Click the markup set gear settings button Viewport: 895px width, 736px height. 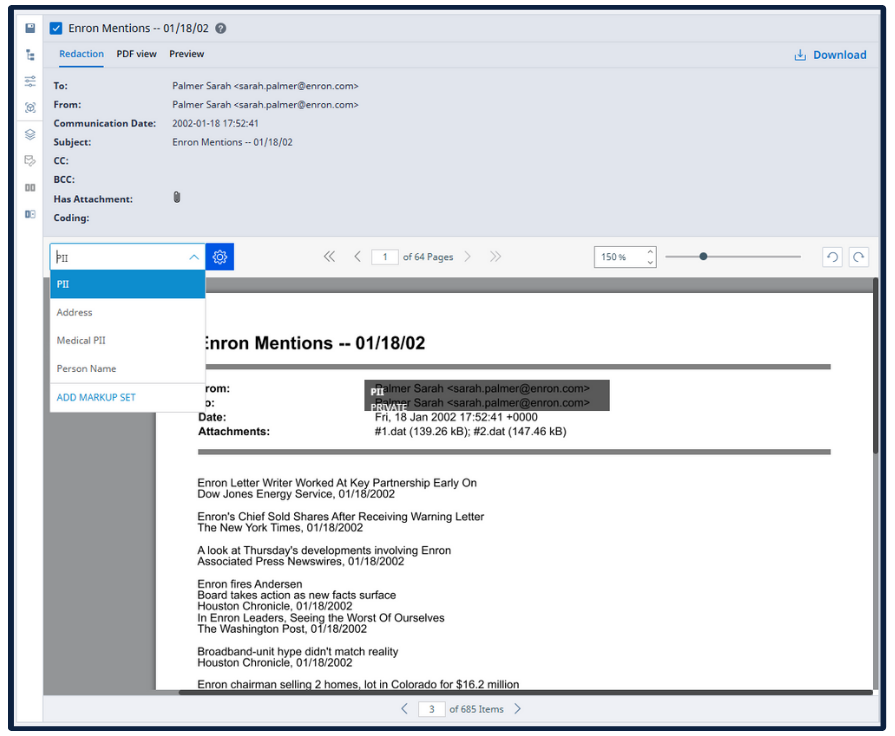coord(220,257)
